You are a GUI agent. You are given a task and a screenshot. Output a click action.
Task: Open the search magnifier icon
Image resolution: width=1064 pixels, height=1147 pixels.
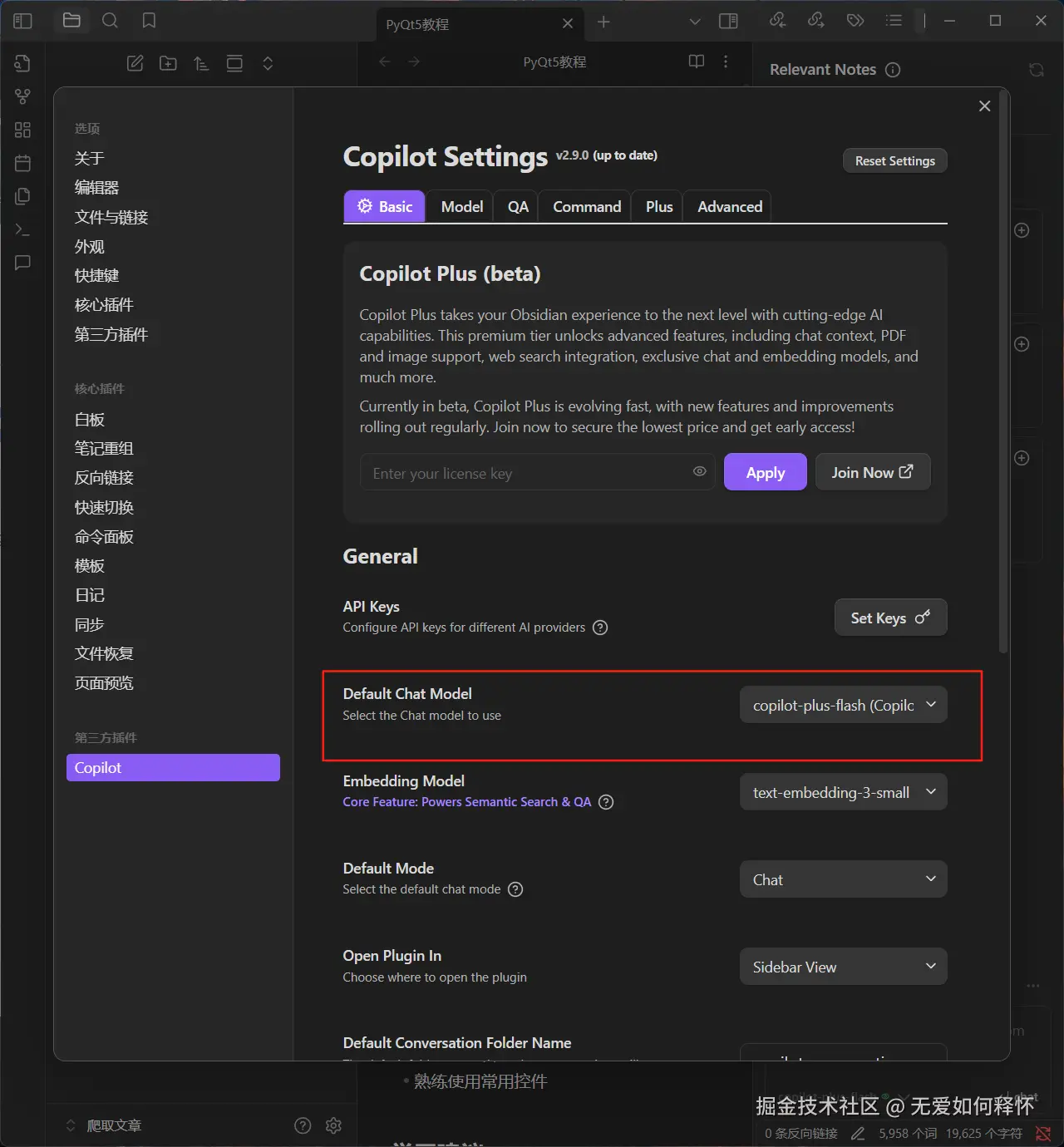[x=110, y=21]
